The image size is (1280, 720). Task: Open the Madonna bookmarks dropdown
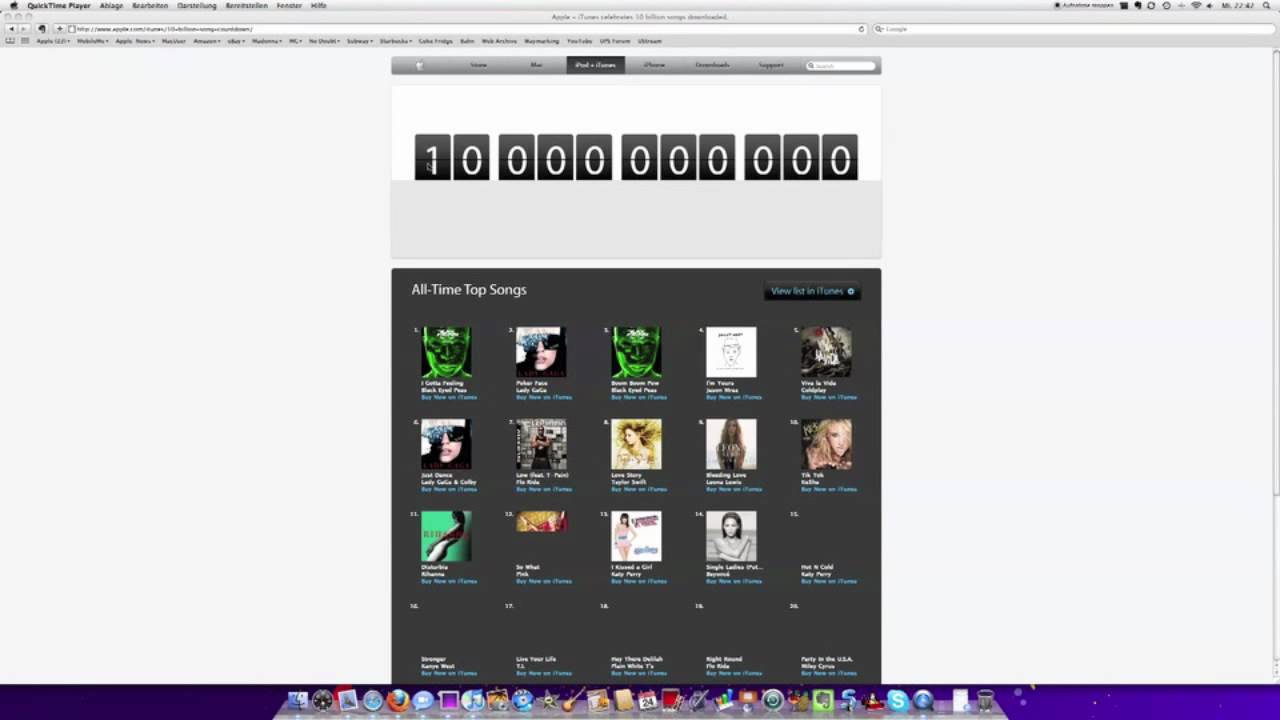pyautogui.click(x=267, y=41)
